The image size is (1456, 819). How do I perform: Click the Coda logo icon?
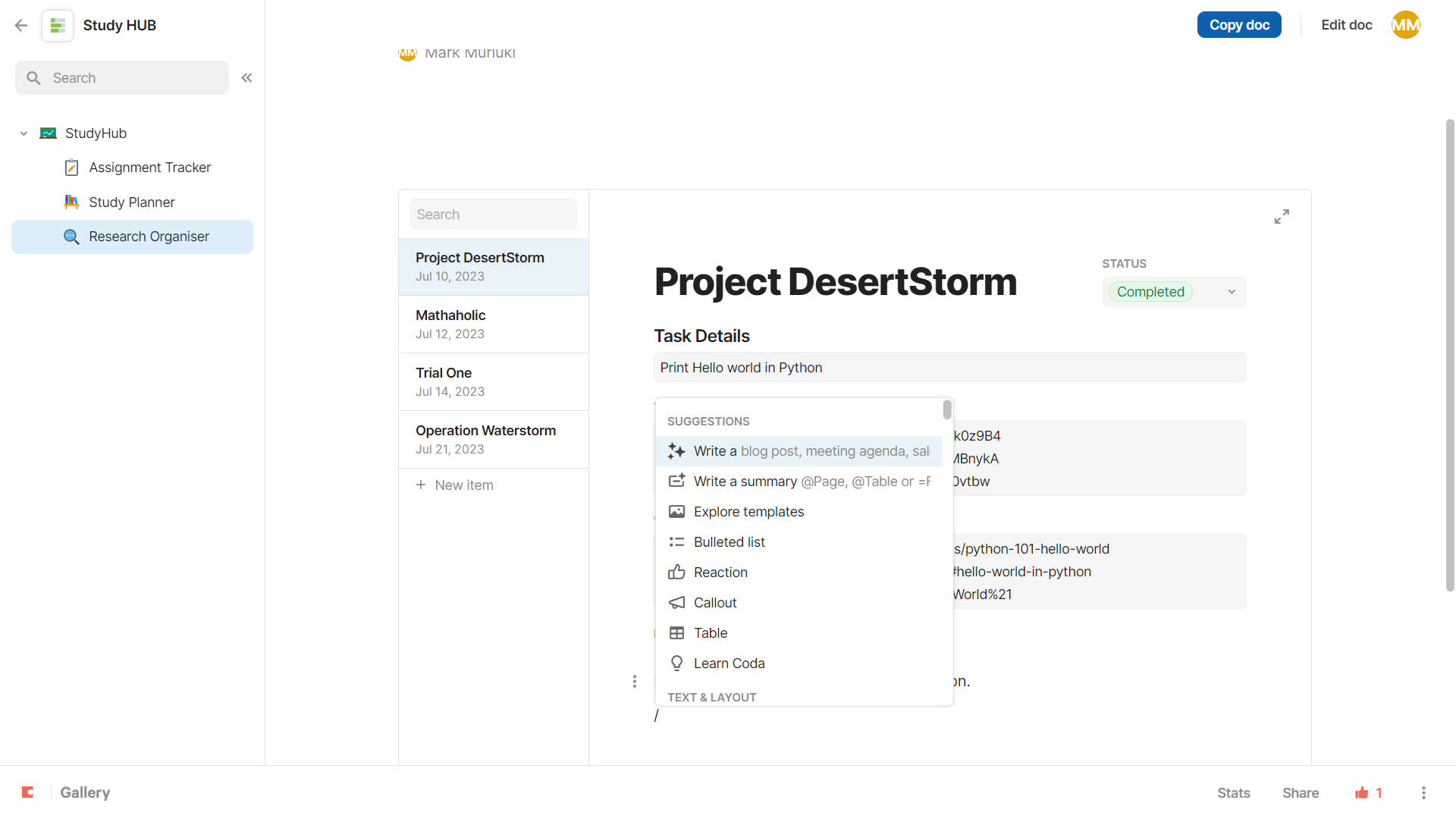[x=28, y=792]
